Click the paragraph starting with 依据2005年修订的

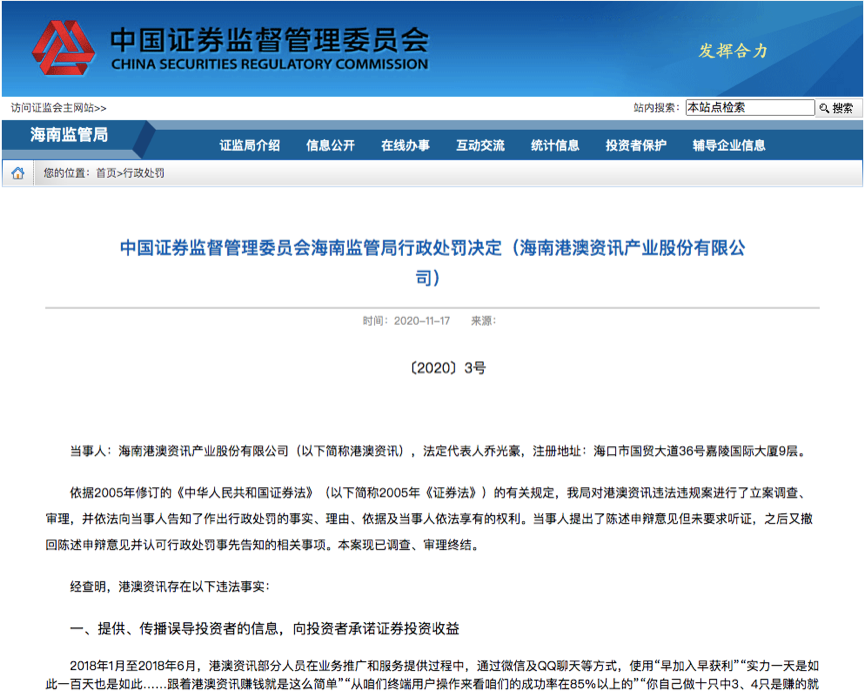pos(430,519)
